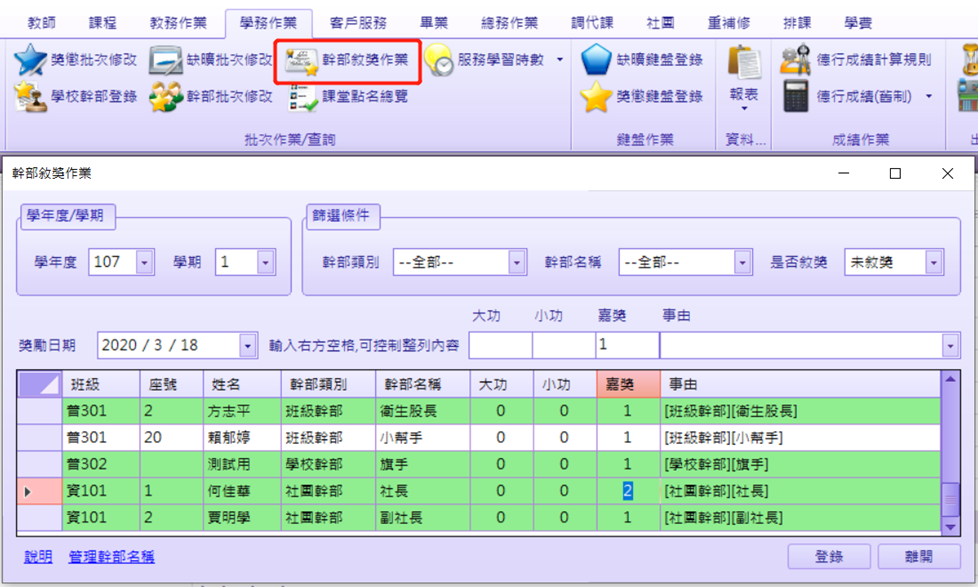Switch to 總務作業 tab

click(509, 23)
